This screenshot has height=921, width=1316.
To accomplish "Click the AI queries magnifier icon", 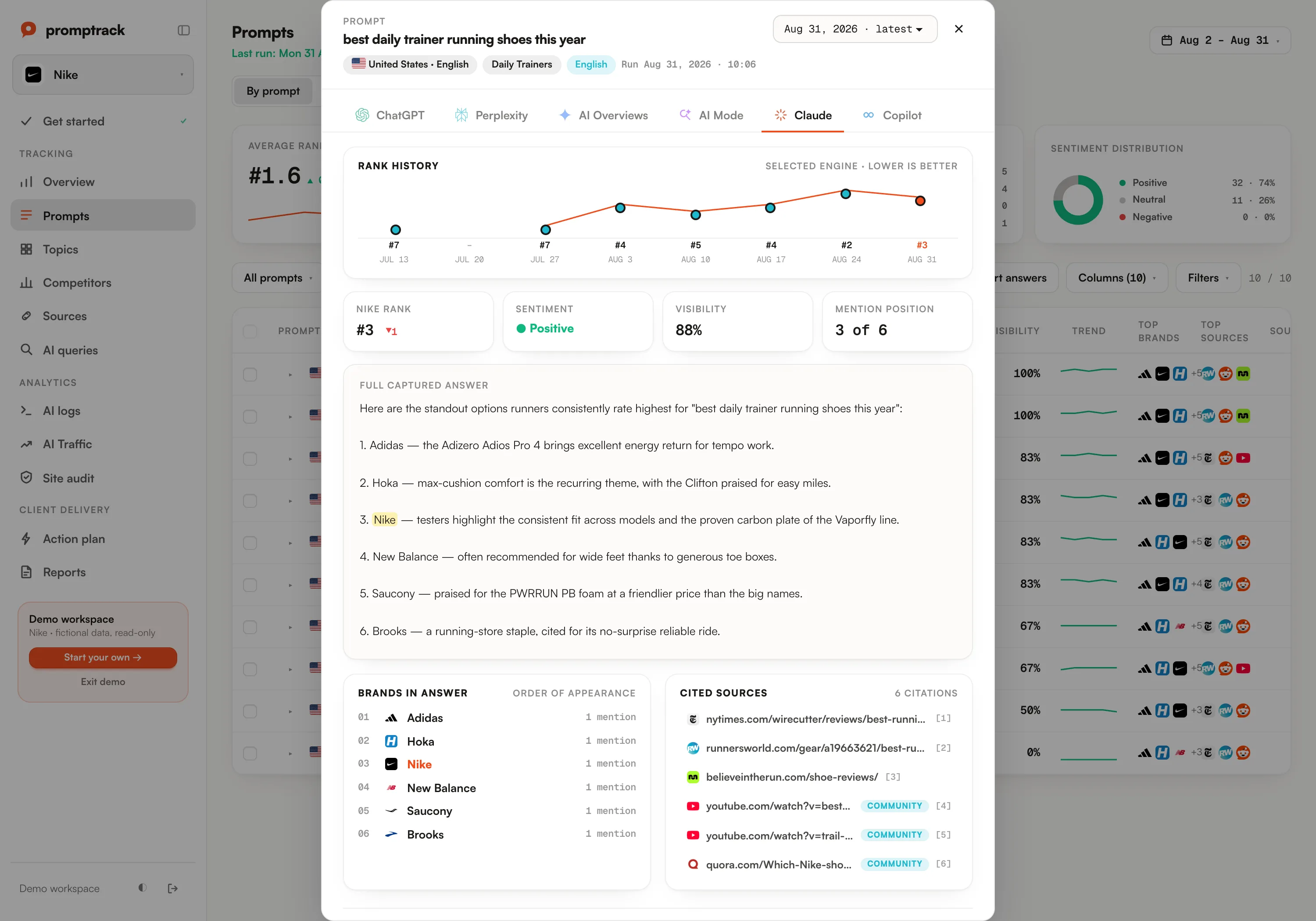I will 26,350.
